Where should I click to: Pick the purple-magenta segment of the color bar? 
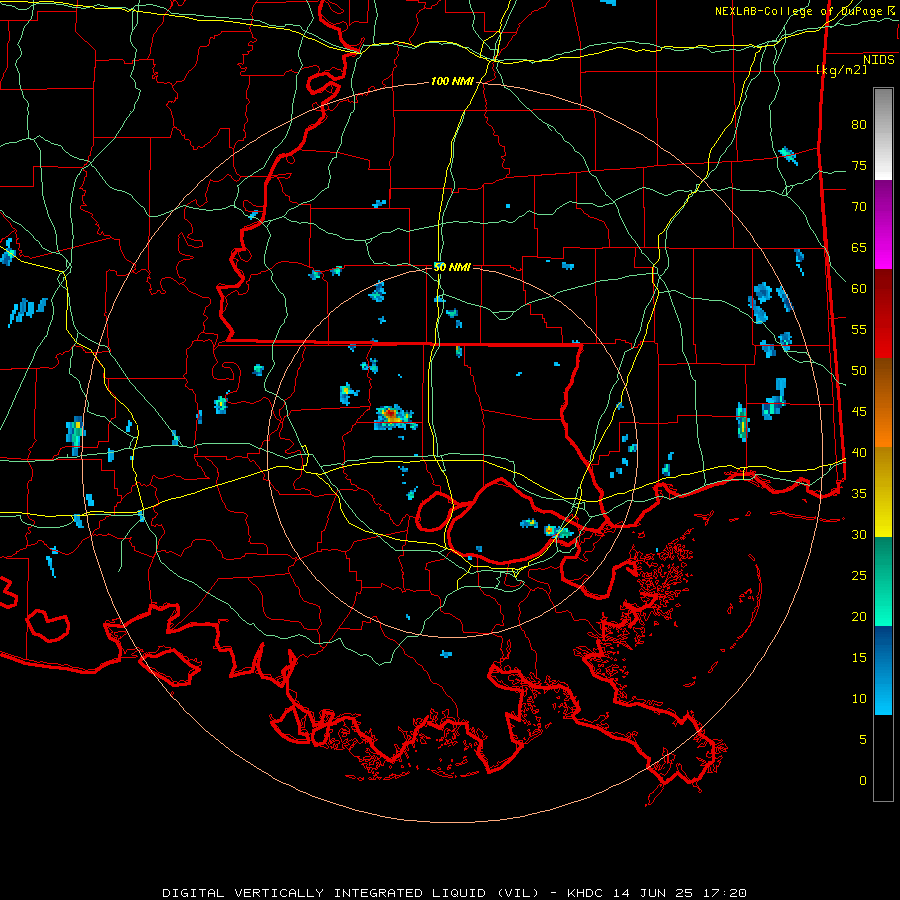tap(883, 224)
